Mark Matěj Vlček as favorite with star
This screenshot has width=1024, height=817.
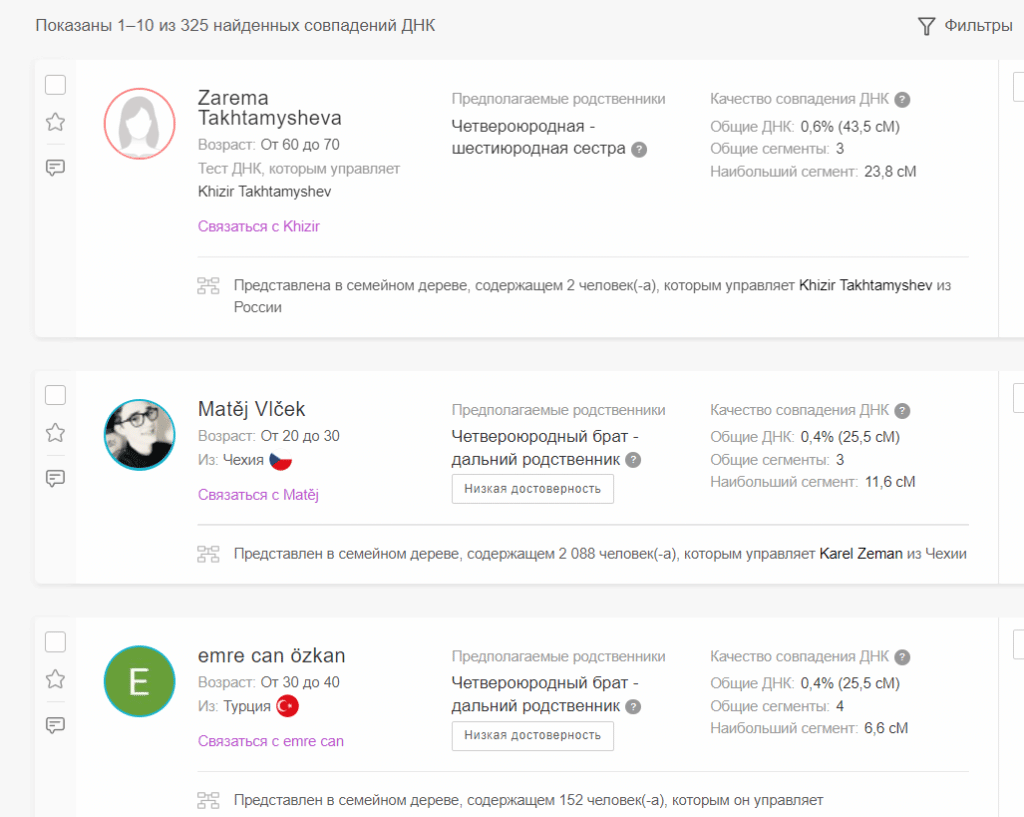click(56, 433)
